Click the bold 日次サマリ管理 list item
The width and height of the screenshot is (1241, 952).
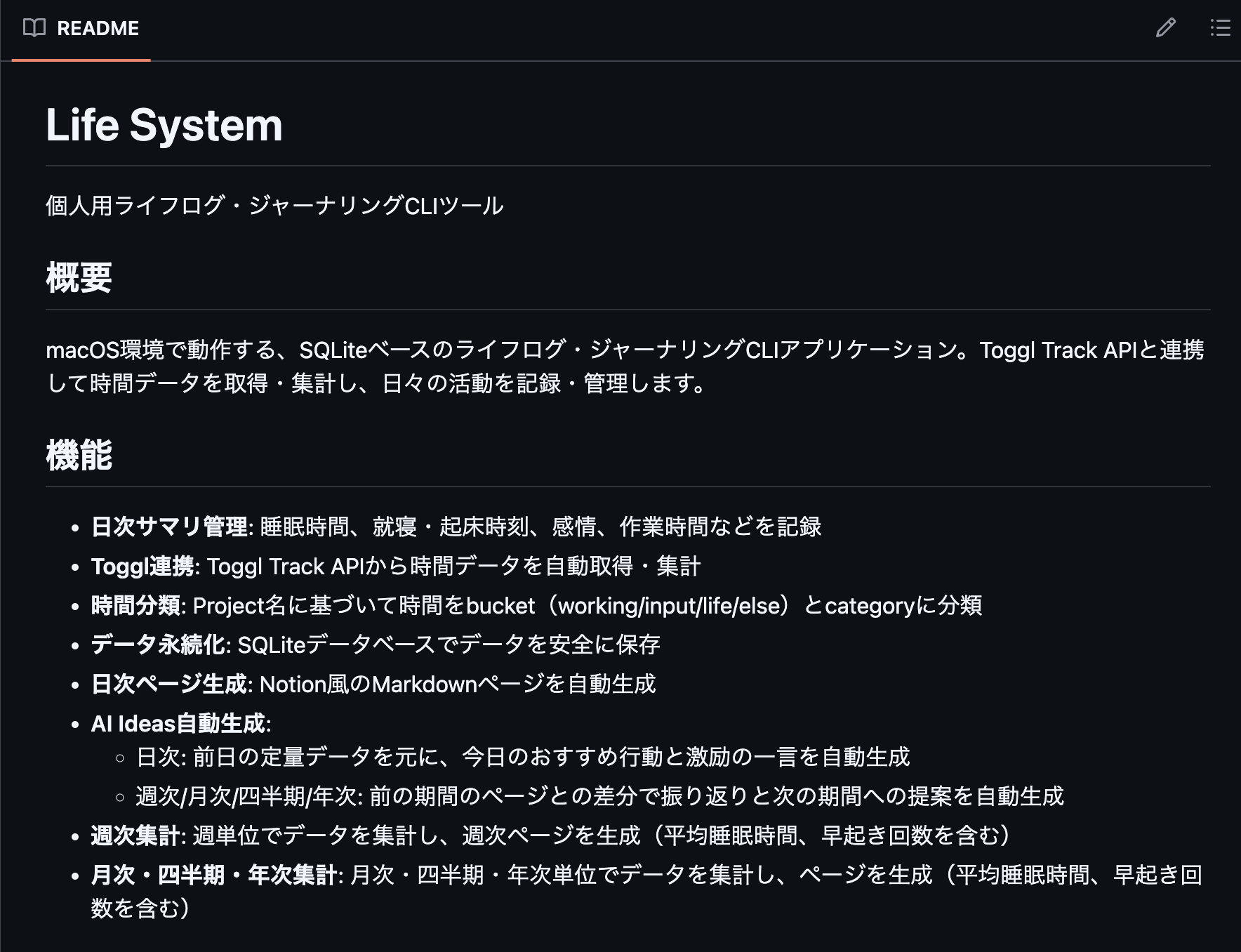(169, 527)
